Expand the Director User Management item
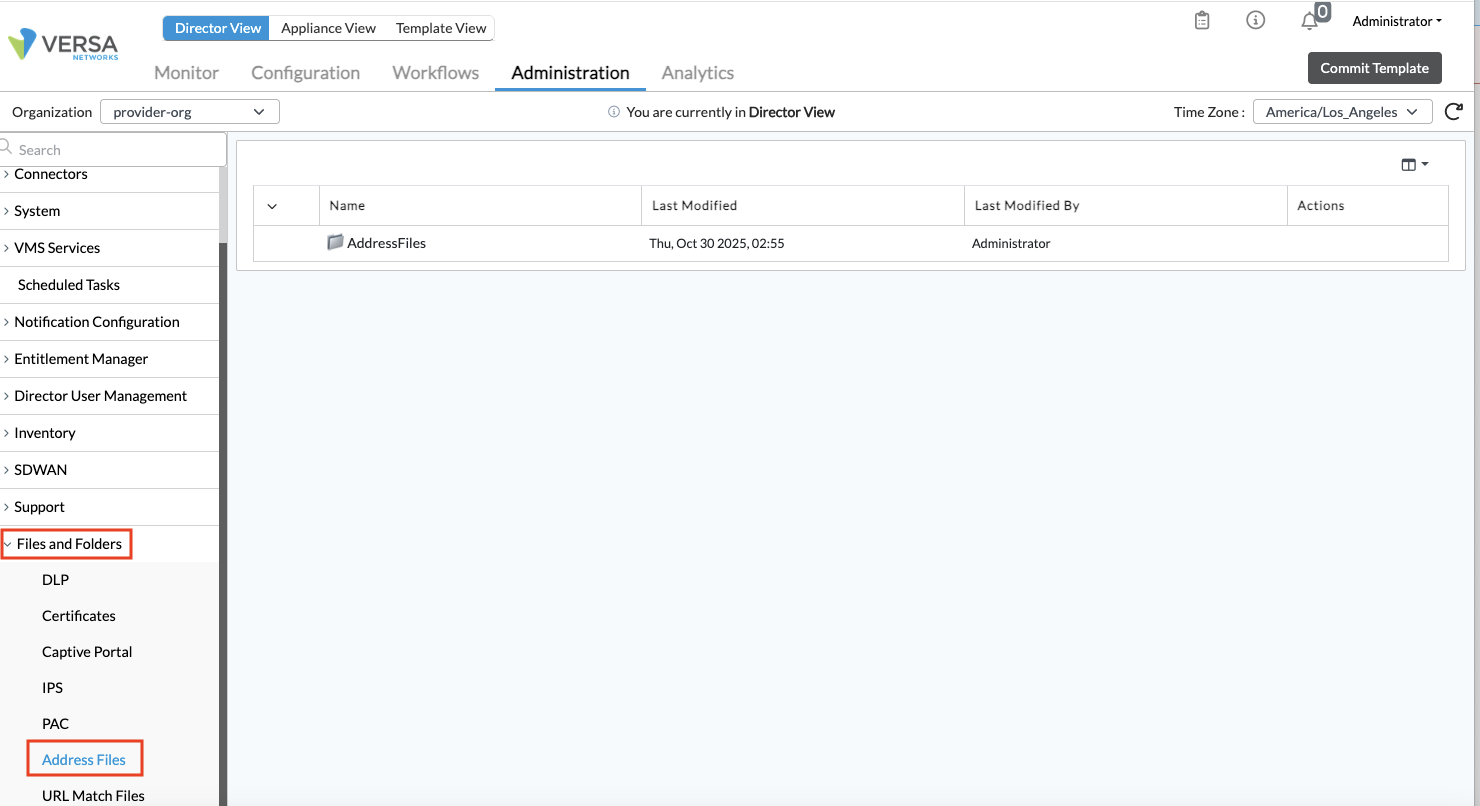Image resolution: width=1480 pixels, height=806 pixels. coord(100,396)
